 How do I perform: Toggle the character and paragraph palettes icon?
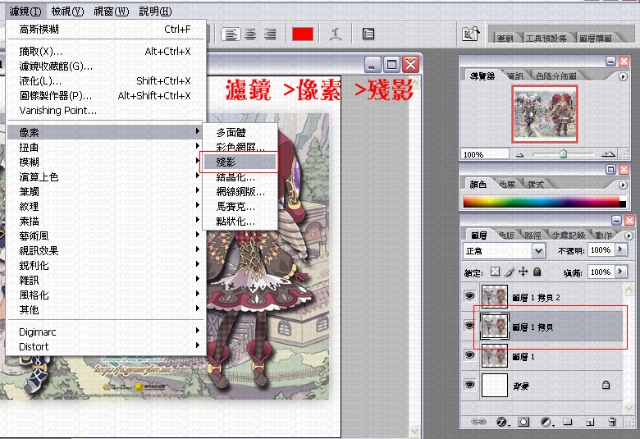(x=368, y=34)
